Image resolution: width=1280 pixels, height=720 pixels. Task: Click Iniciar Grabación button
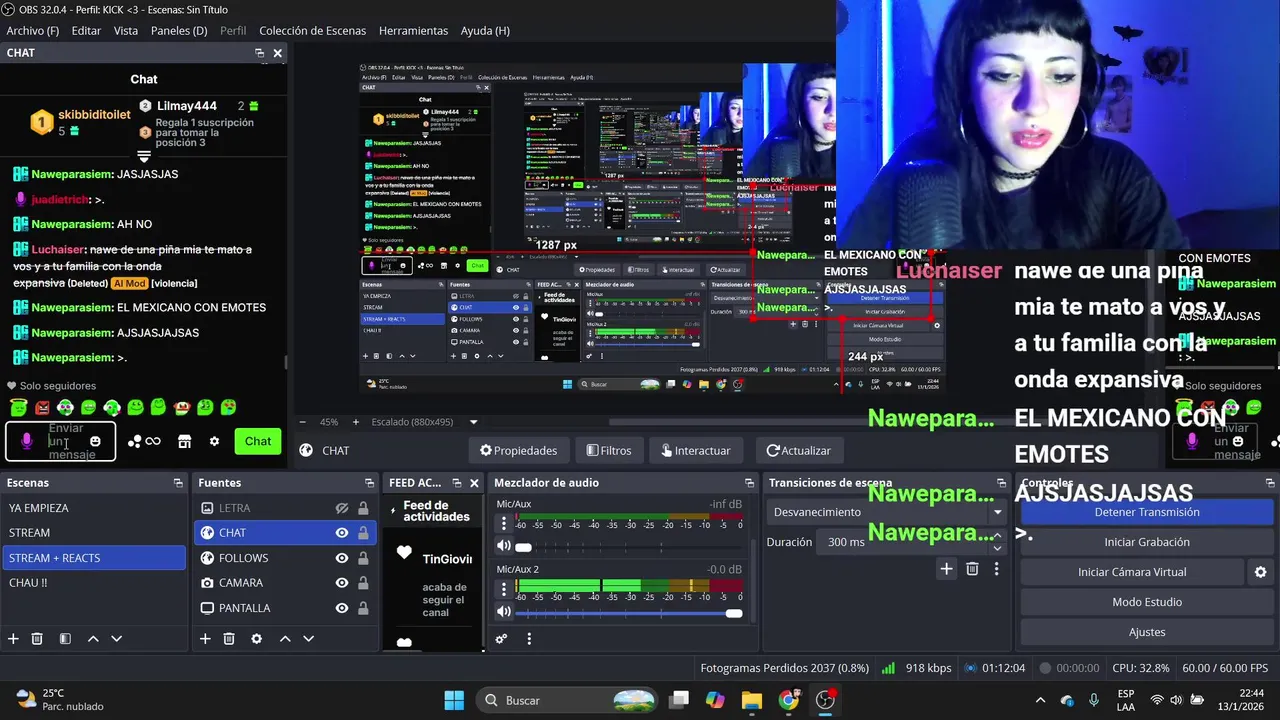(x=1147, y=542)
